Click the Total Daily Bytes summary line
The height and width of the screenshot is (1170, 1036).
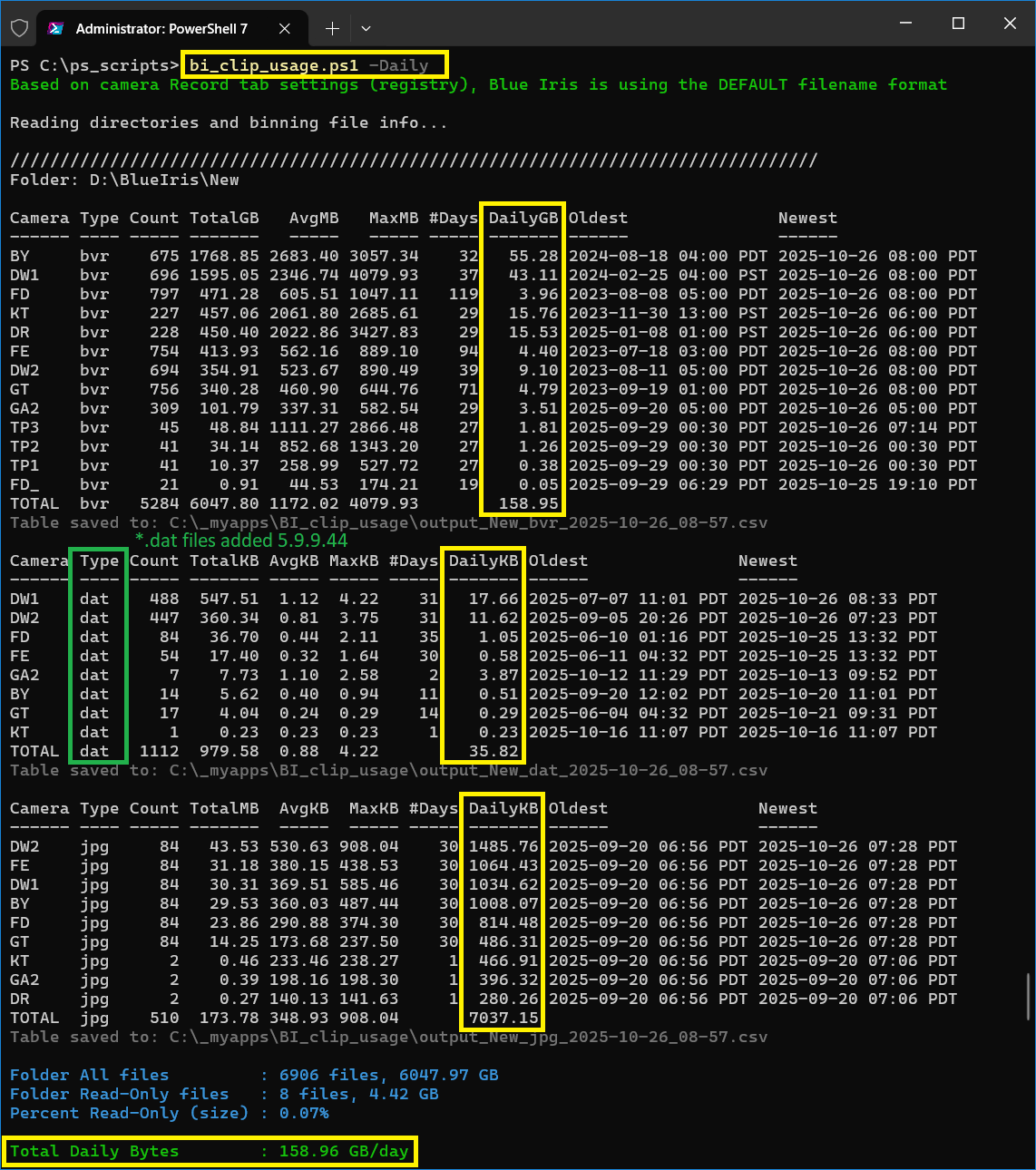209,1151
